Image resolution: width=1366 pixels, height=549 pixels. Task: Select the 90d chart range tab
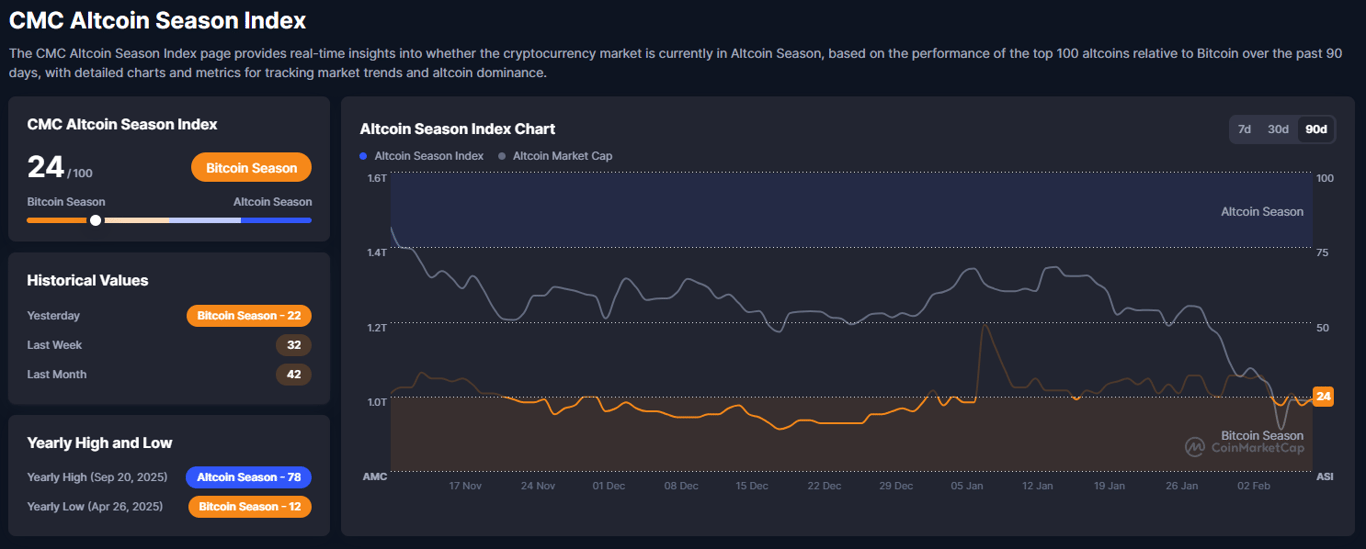(1316, 129)
